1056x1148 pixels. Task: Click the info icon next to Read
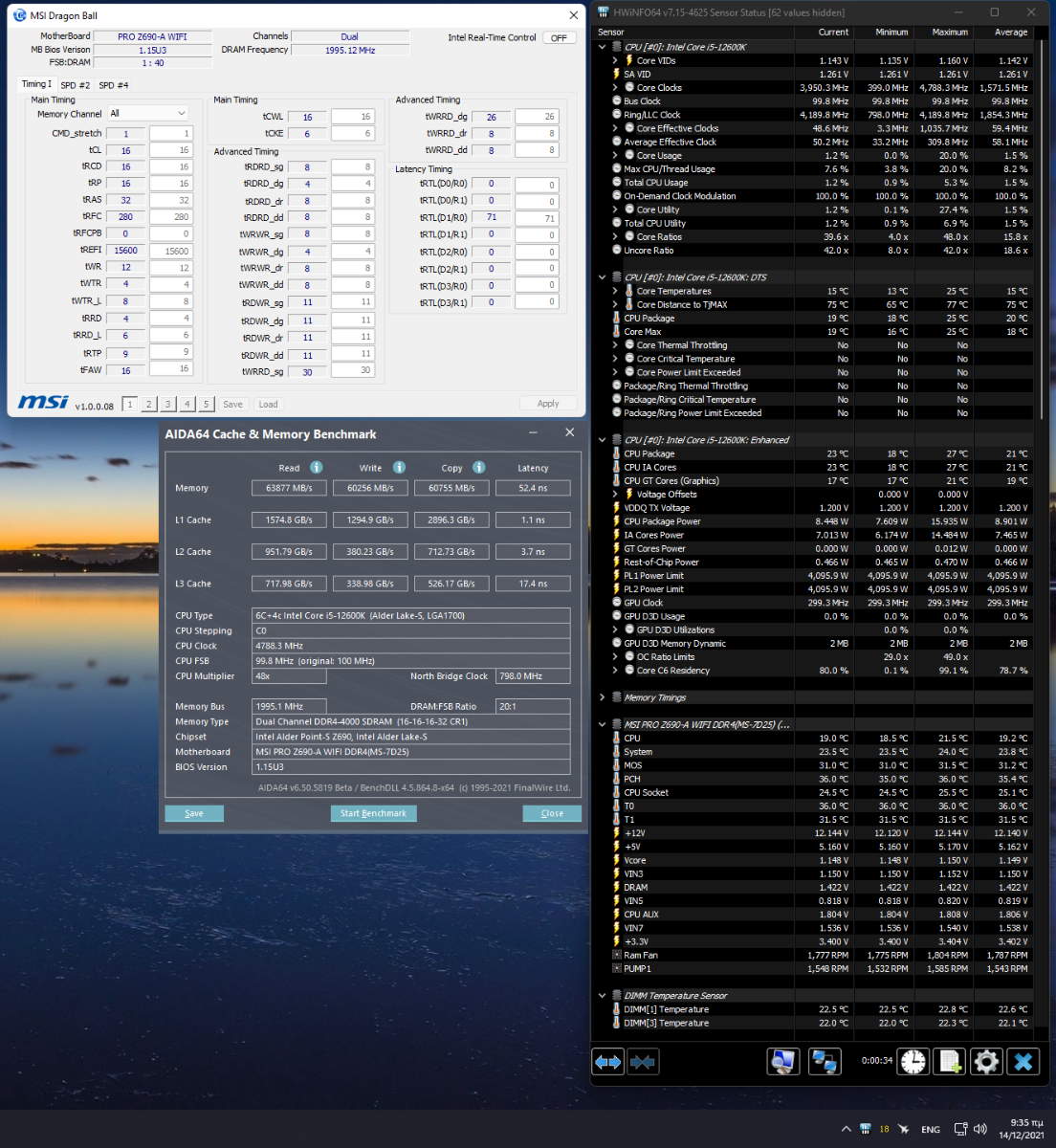tap(316, 467)
